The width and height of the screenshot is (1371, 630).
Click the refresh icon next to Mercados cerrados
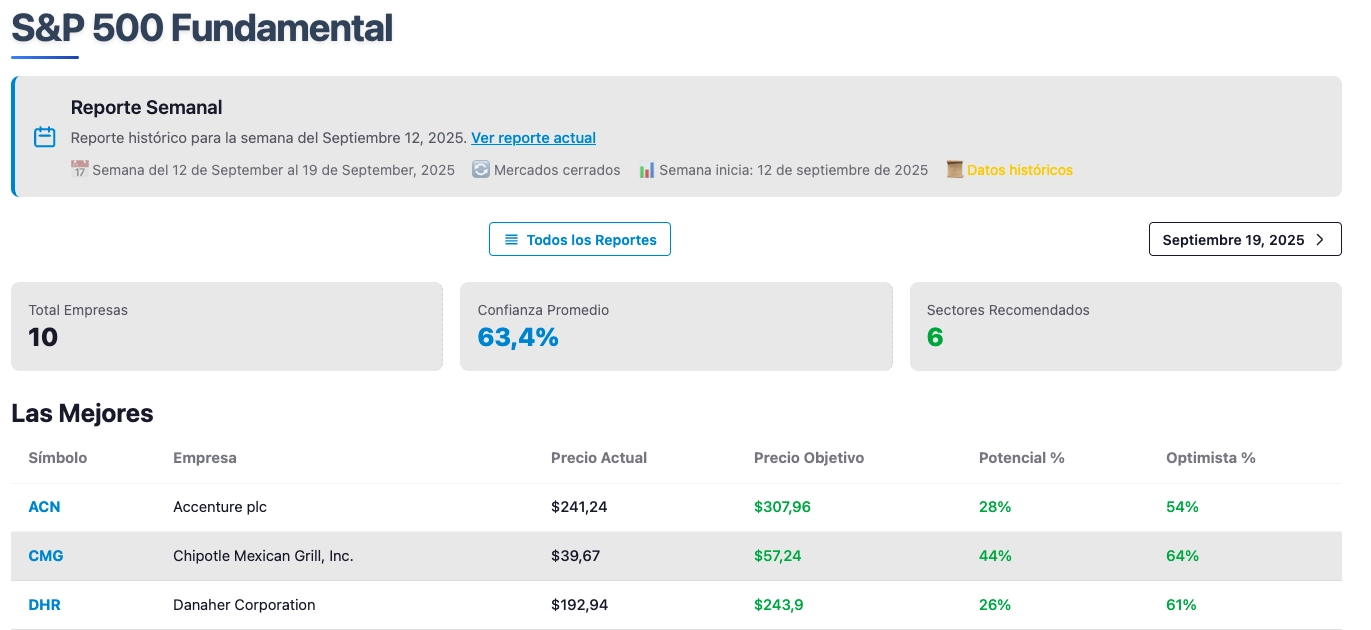tap(481, 170)
